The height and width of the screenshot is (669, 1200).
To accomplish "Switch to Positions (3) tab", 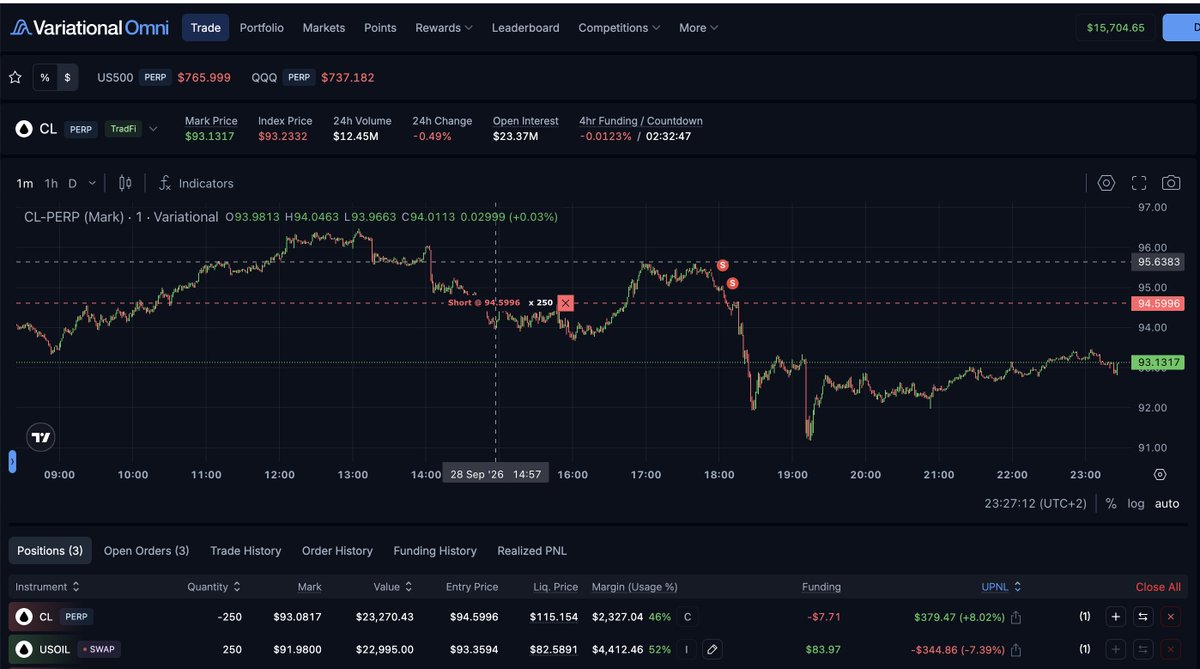I will (50, 551).
